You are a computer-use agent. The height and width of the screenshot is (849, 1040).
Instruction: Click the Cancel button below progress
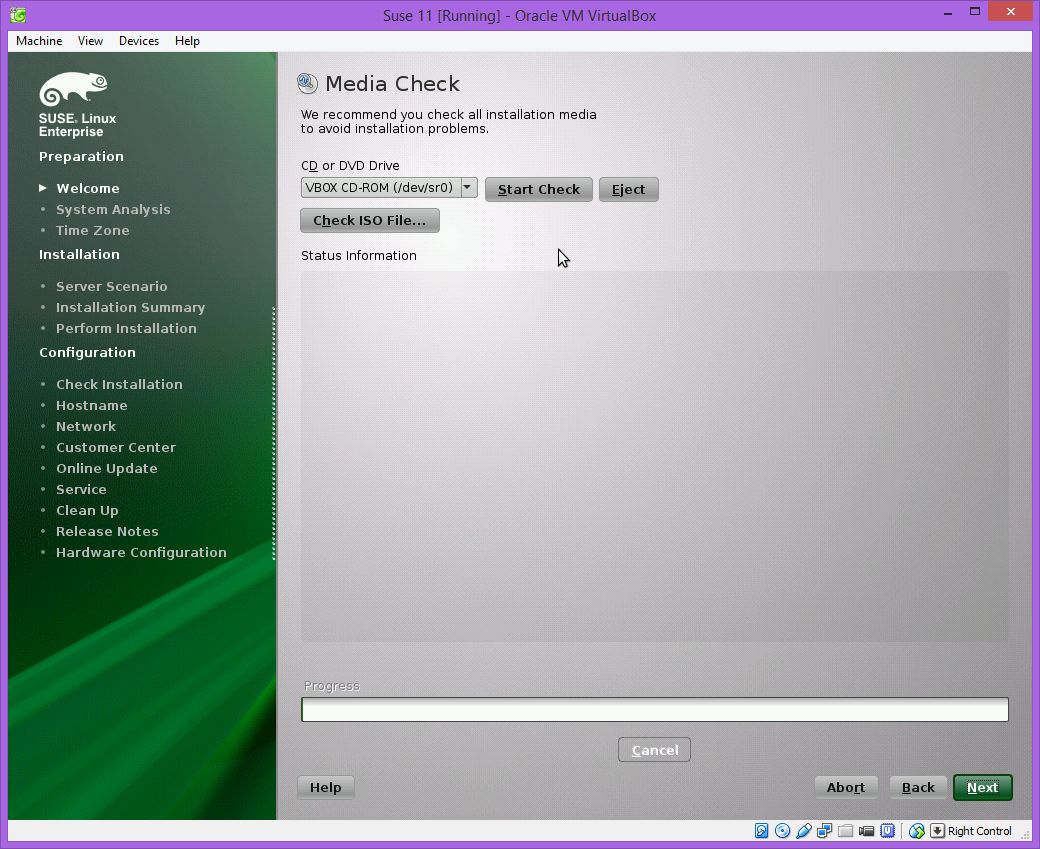click(x=654, y=750)
